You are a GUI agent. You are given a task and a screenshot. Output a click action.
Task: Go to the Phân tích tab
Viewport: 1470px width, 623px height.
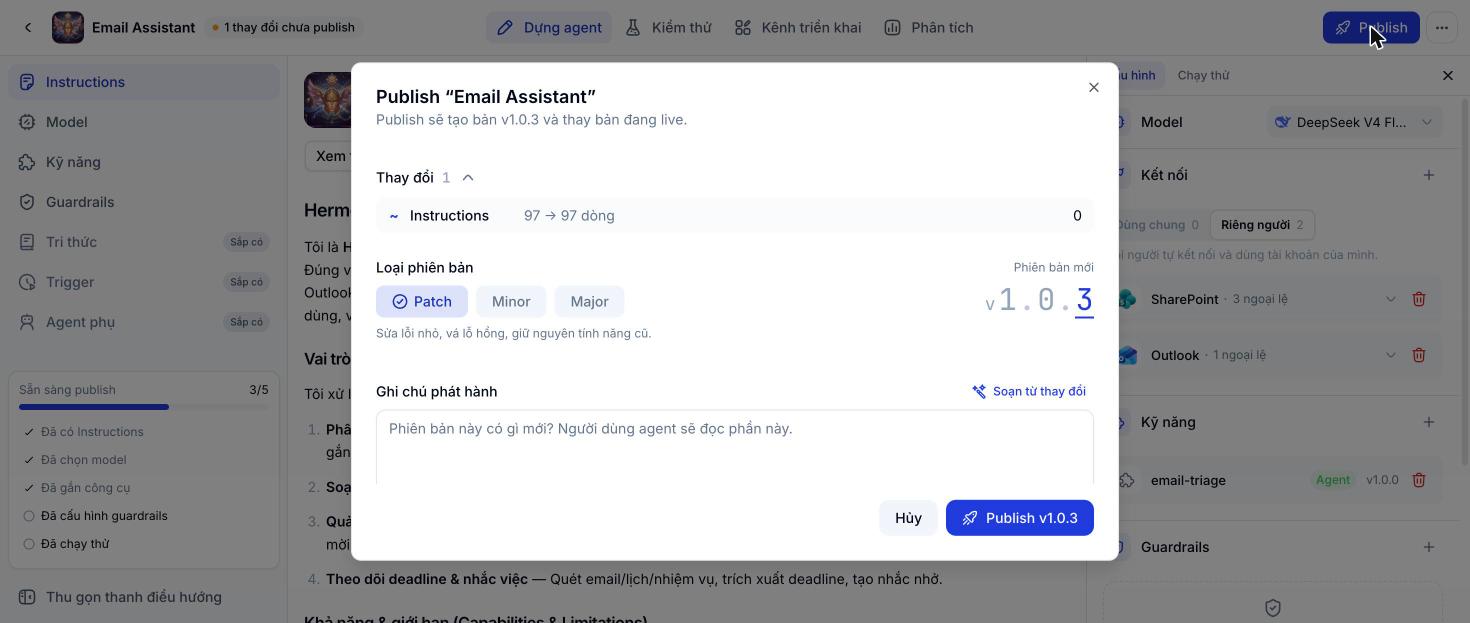(928, 27)
